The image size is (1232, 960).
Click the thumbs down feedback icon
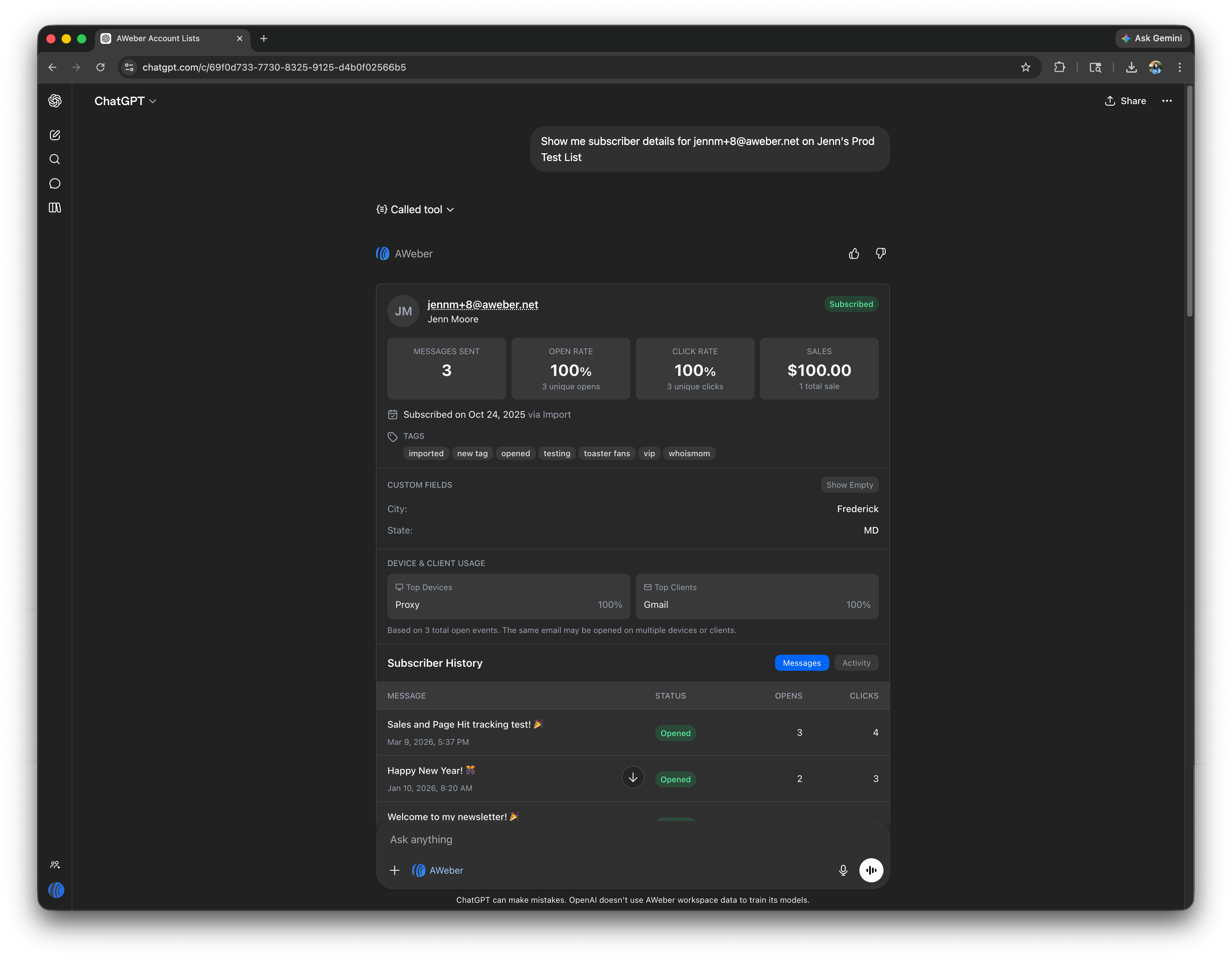pyautogui.click(x=880, y=254)
